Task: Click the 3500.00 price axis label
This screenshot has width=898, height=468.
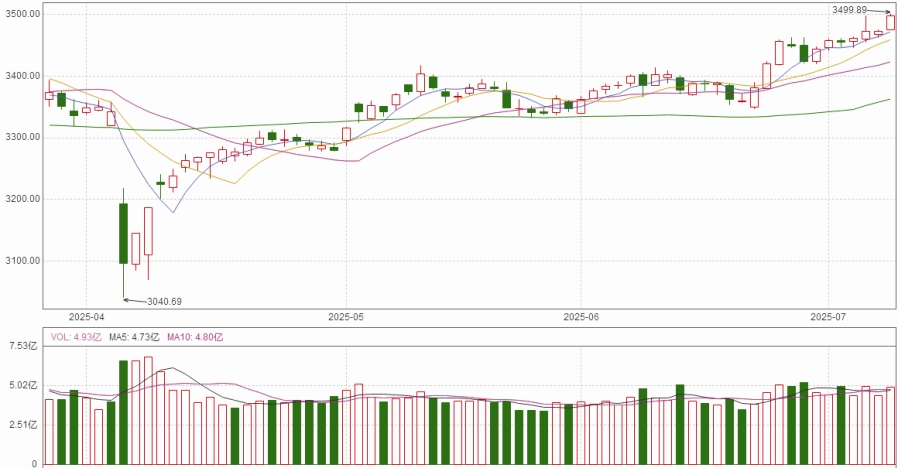Action: tap(21, 15)
